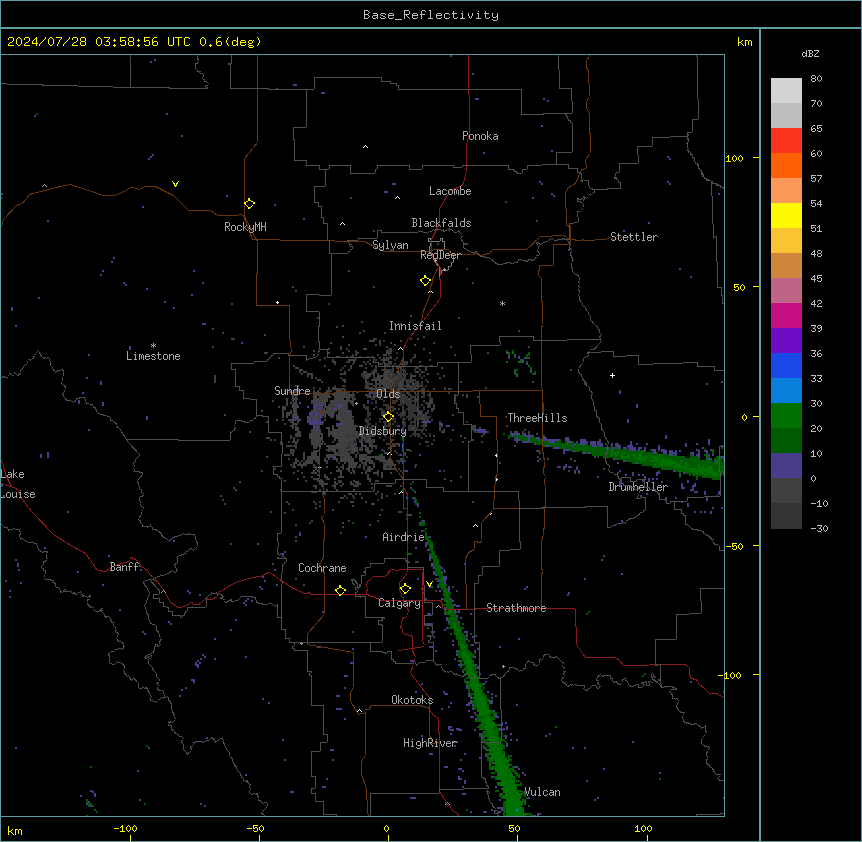Click the Sylvan town label

[x=390, y=245]
